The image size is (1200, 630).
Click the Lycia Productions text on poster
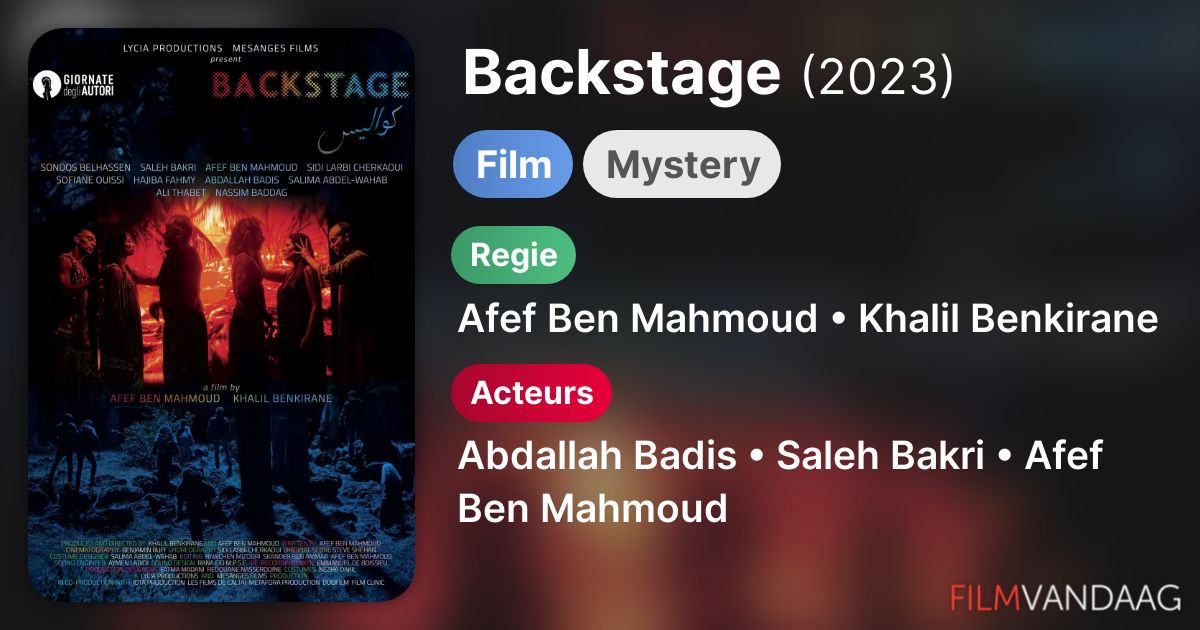coord(173,47)
